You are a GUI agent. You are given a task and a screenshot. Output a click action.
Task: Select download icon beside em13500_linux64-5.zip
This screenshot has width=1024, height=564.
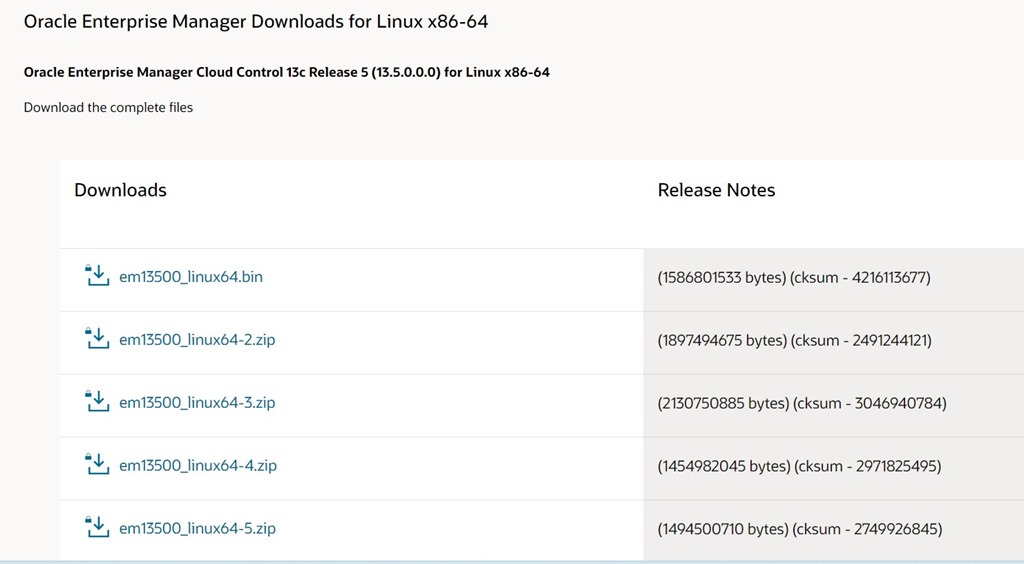click(x=96, y=528)
